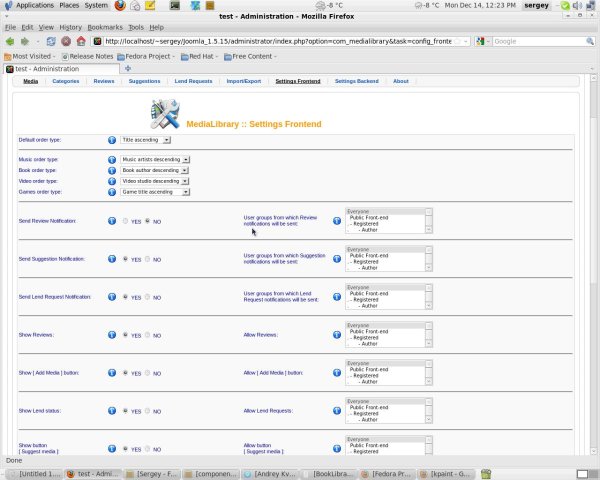Expand the Most Visited bookmarks dropdown
Viewport: 600px width, 480px height.
[x=30, y=56]
